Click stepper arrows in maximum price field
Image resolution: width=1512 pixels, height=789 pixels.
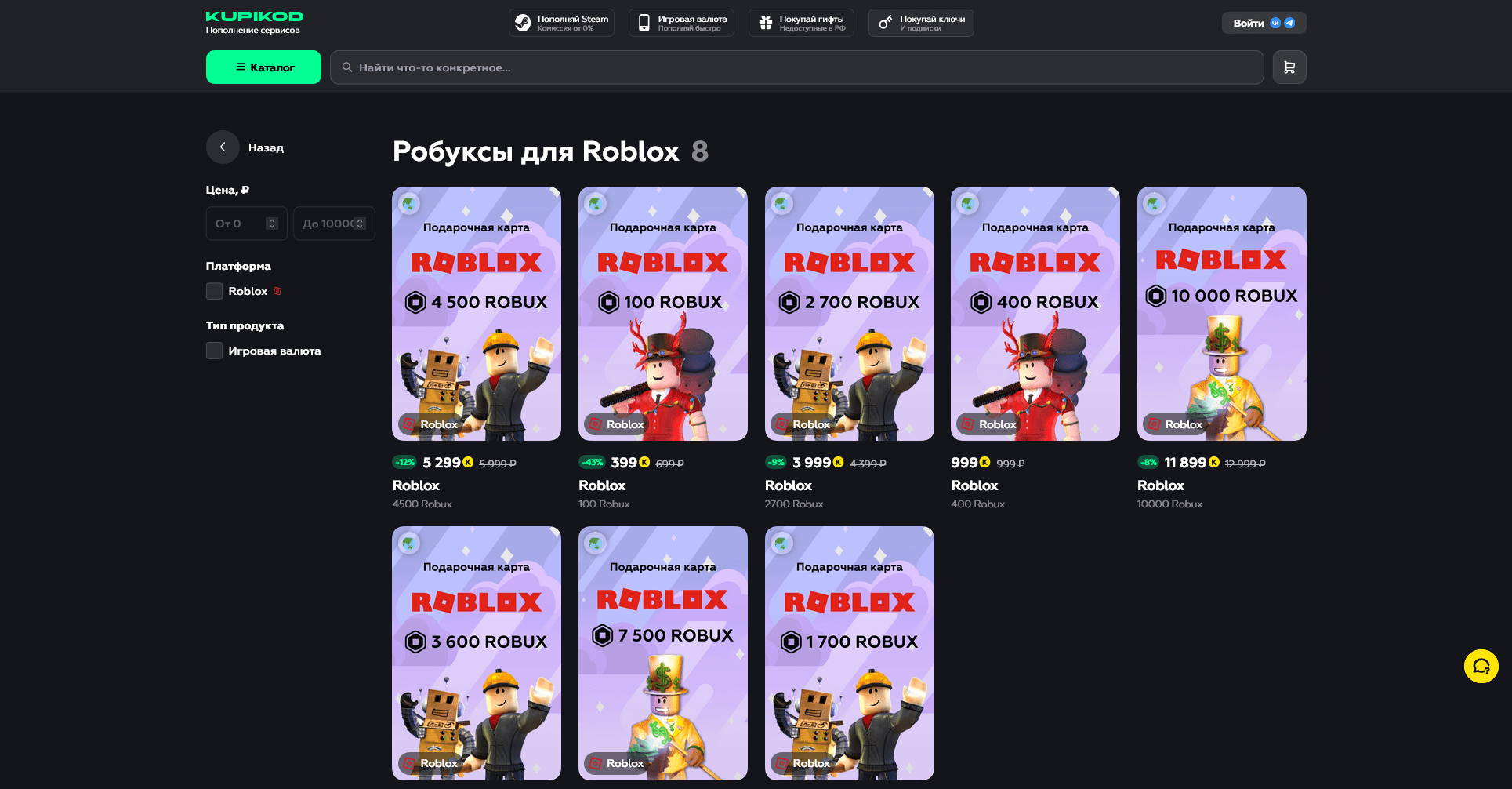click(360, 224)
